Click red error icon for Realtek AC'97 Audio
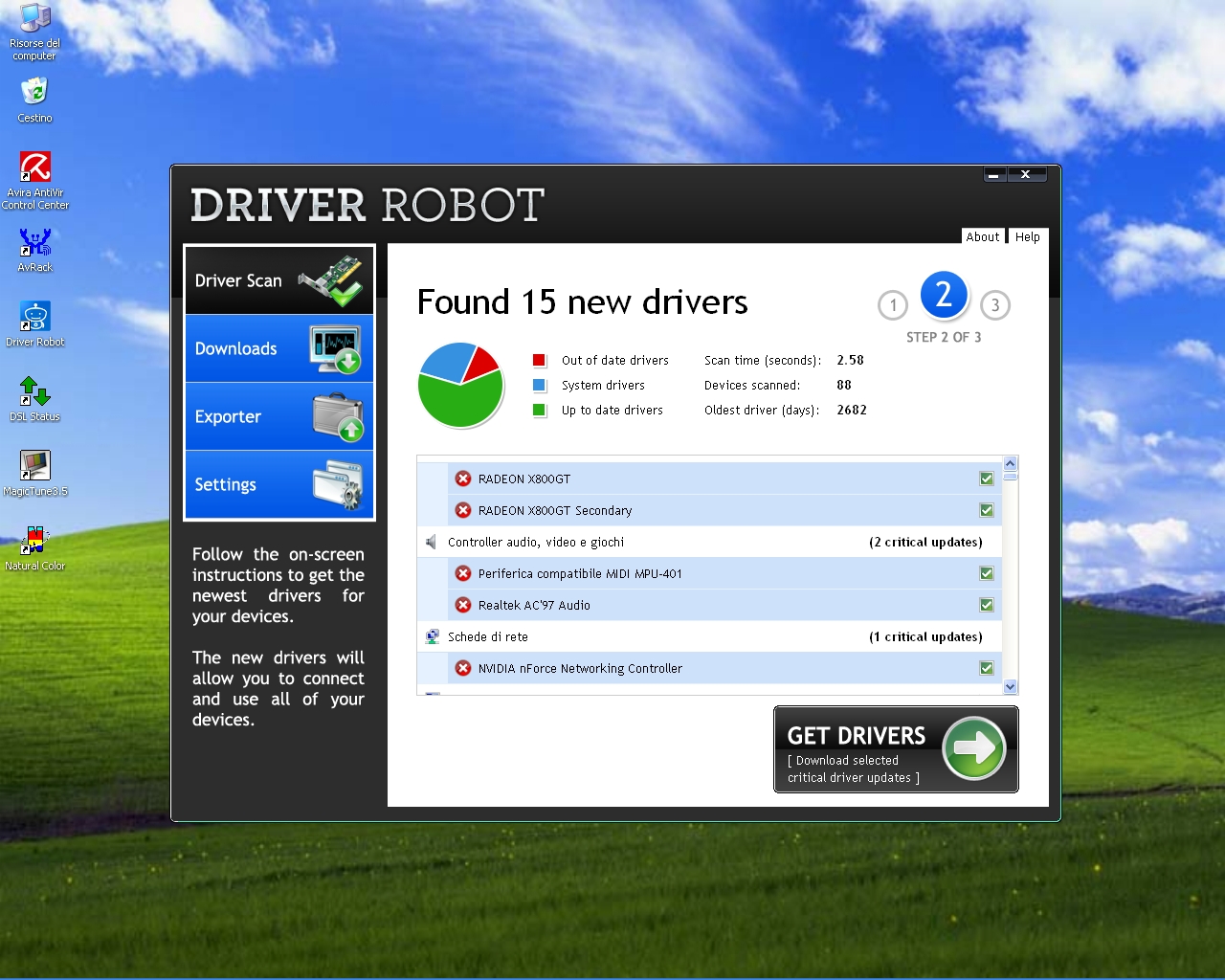The image size is (1225, 980). click(x=463, y=605)
